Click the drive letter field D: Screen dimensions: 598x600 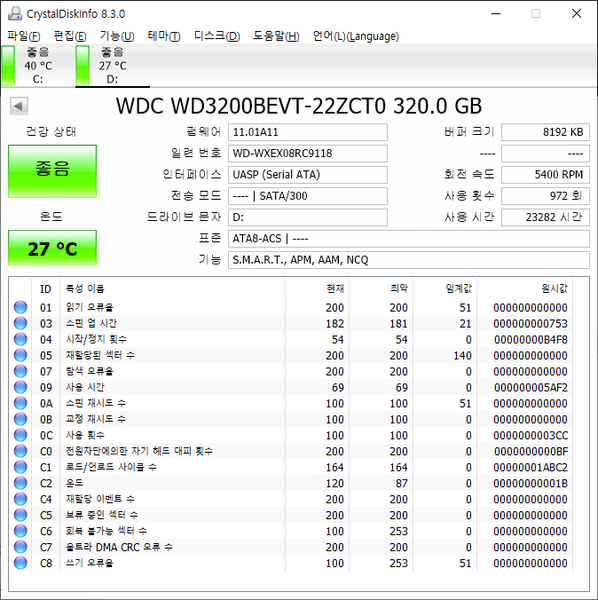pyautogui.click(x=308, y=217)
